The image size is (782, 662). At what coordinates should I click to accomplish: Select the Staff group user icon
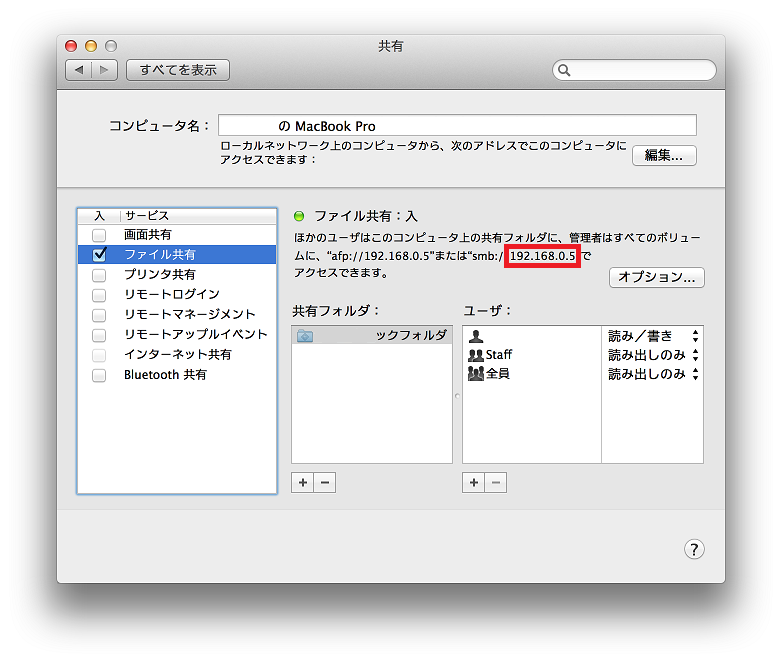(x=475, y=355)
